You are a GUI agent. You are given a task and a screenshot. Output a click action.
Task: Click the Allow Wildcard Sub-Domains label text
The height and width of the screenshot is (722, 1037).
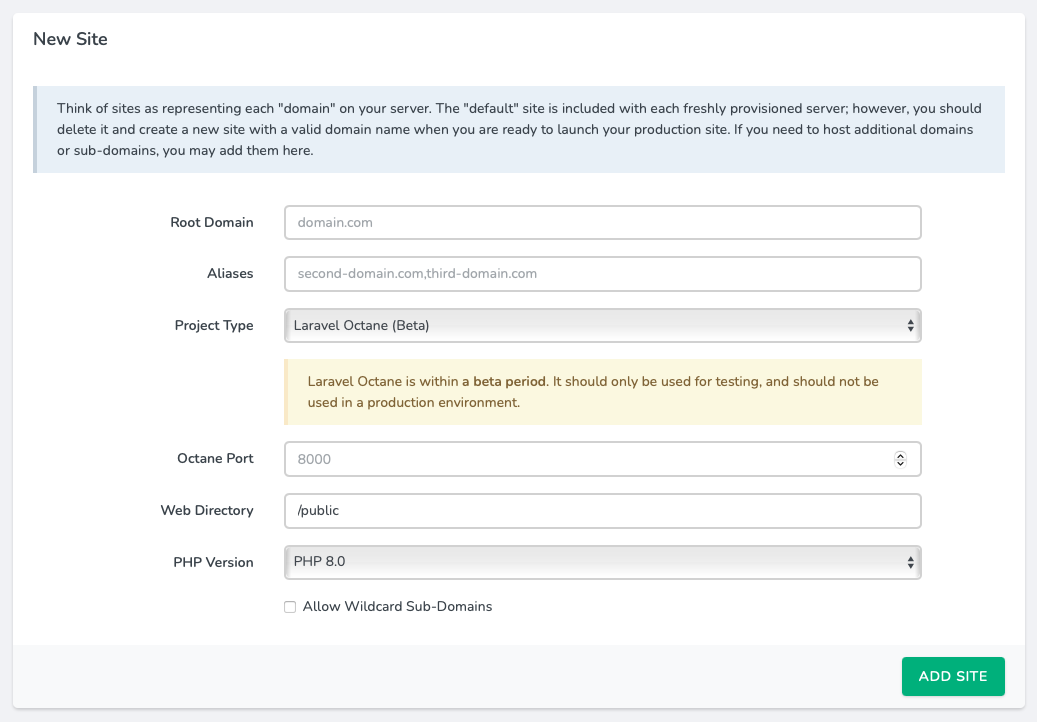point(397,607)
